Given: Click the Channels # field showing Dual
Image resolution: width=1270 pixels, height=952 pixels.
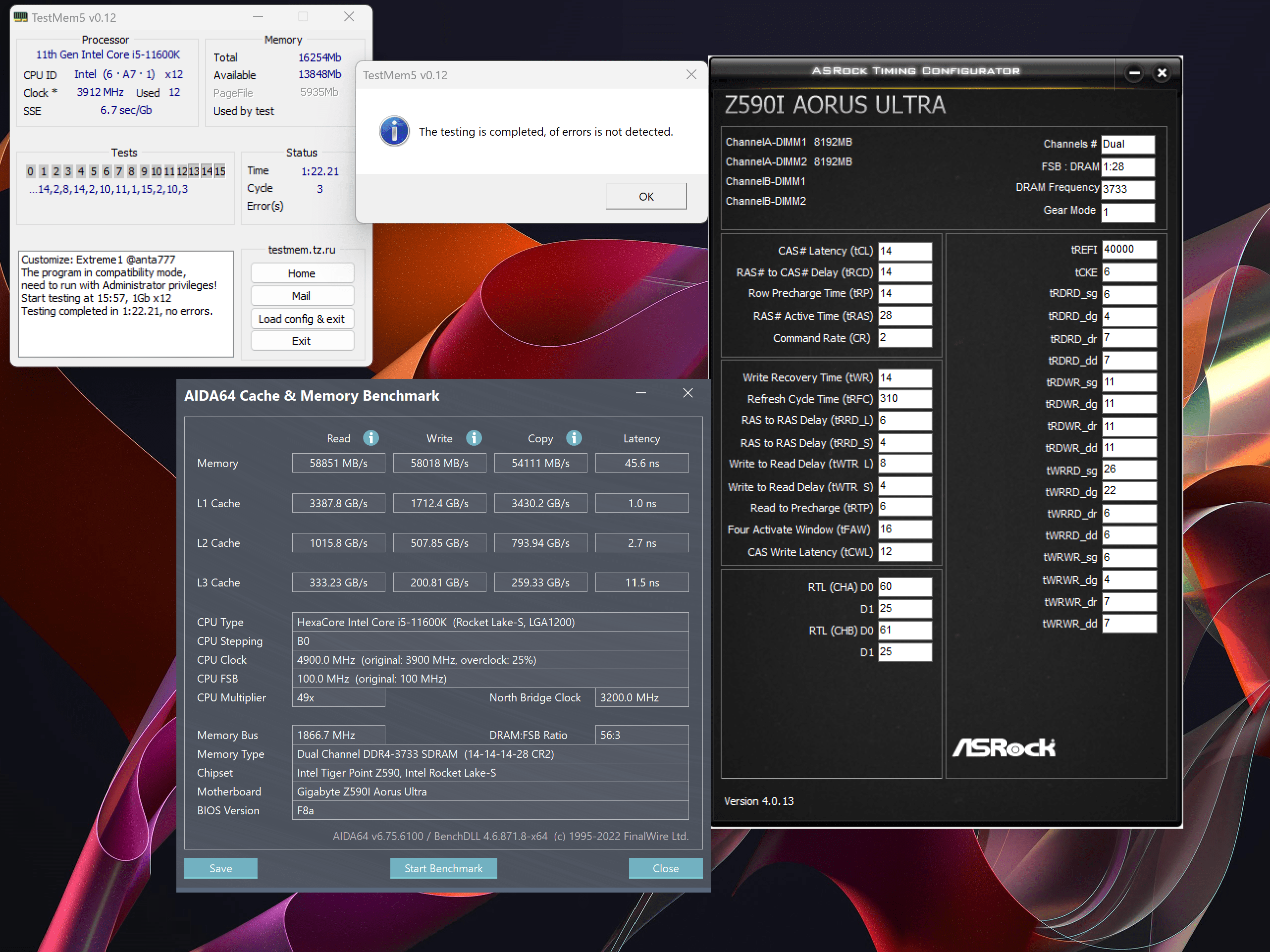Looking at the screenshot, I should [x=1128, y=144].
